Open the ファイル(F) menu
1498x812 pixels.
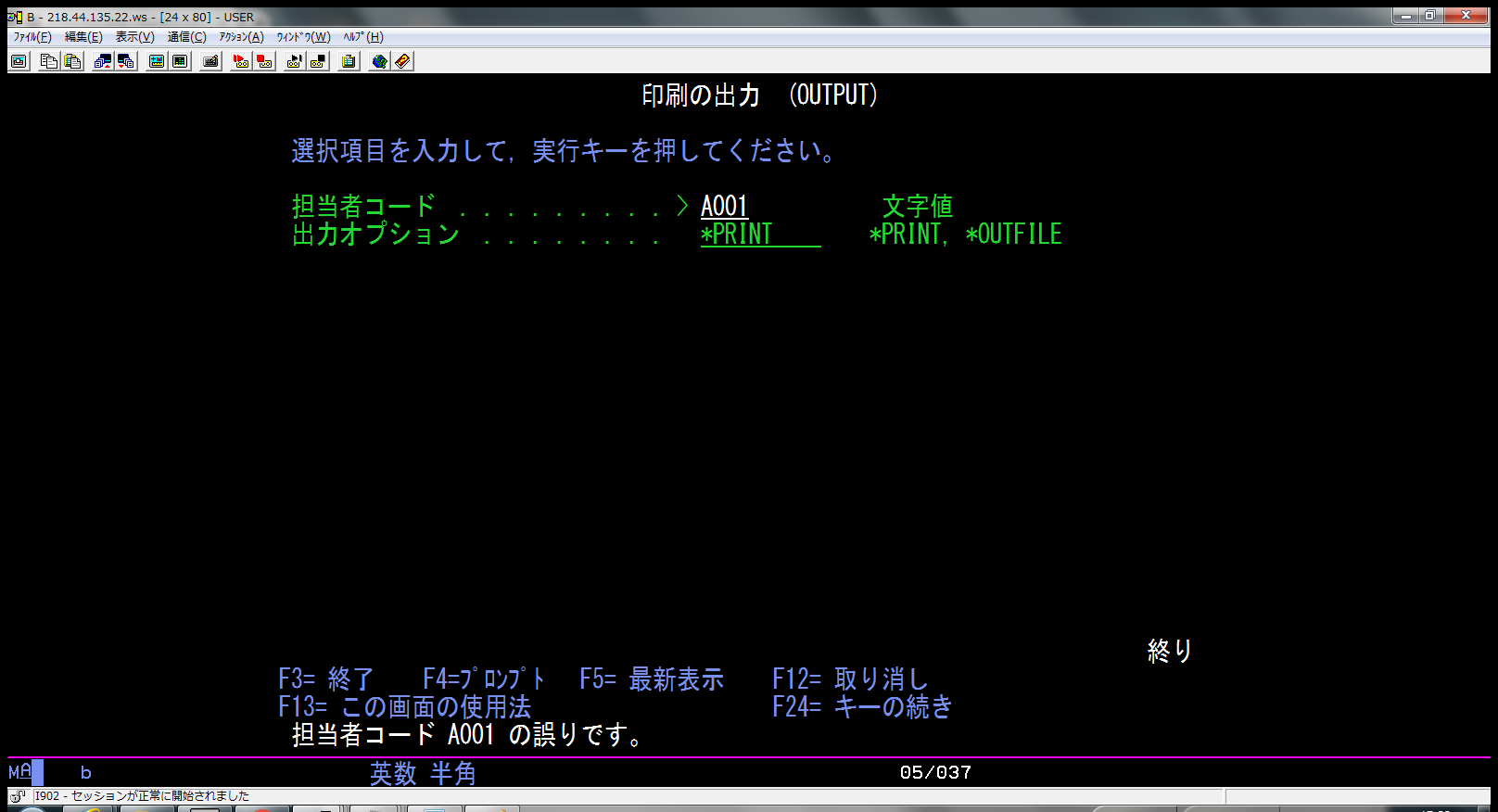(32, 37)
